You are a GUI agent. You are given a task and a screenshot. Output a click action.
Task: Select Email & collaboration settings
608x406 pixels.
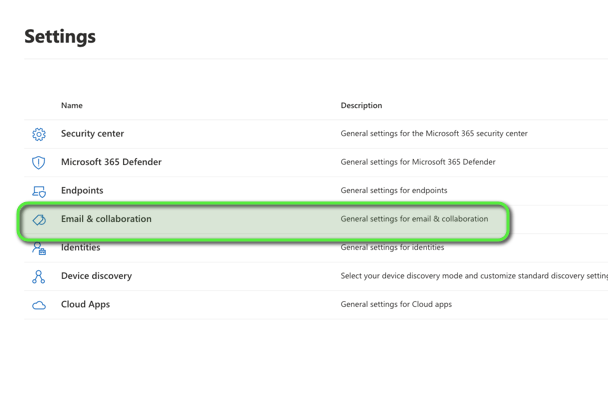click(x=106, y=219)
